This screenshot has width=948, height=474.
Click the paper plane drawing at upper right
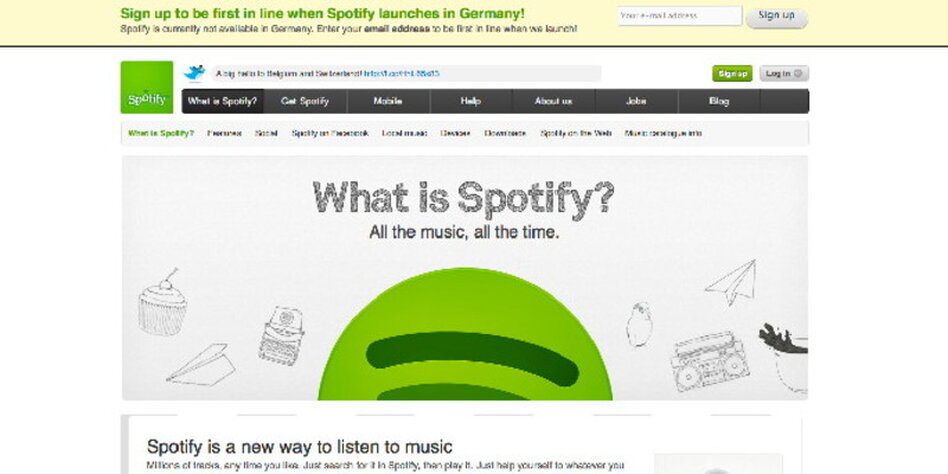click(732, 282)
